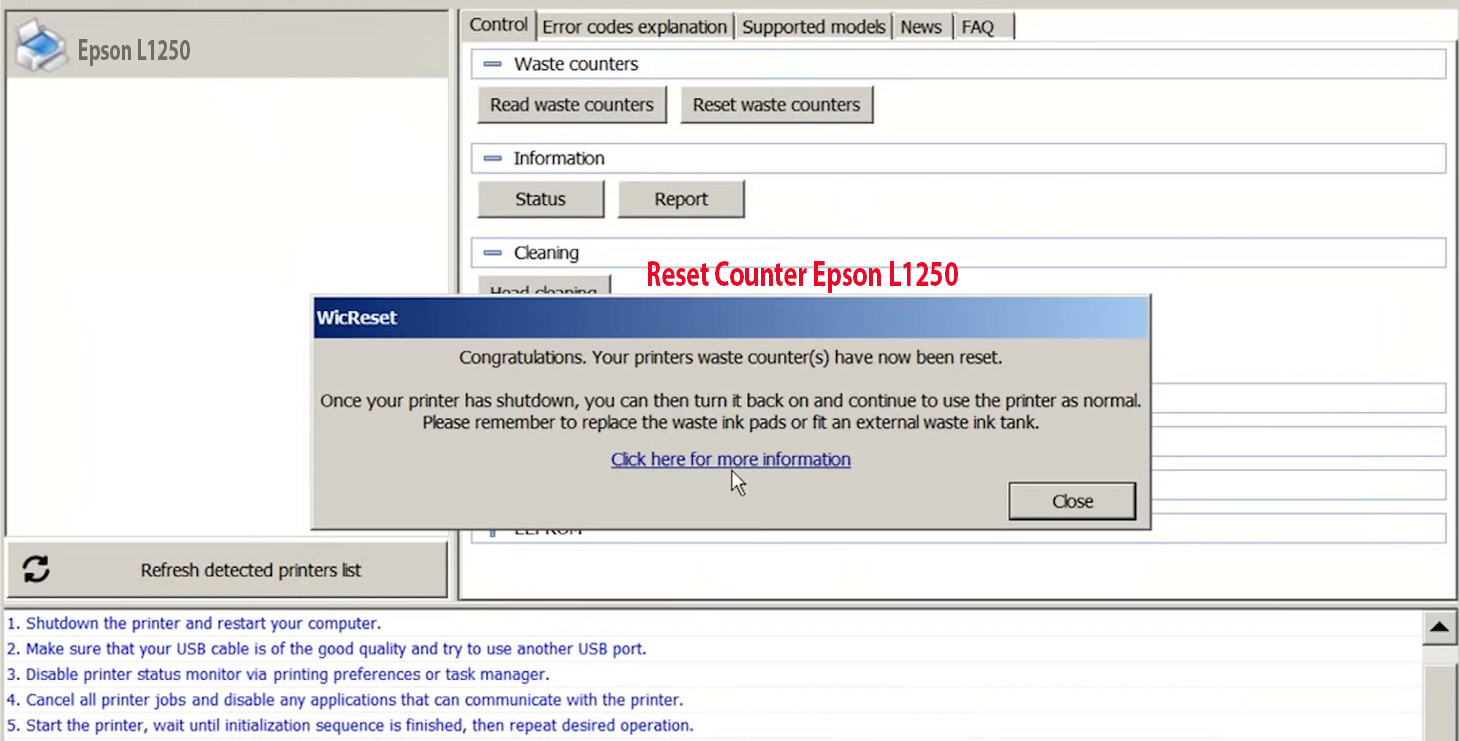Open the FAQ tab
Image resolution: width=1460 pixels, height=741 pixels.
tap(978, 27)
